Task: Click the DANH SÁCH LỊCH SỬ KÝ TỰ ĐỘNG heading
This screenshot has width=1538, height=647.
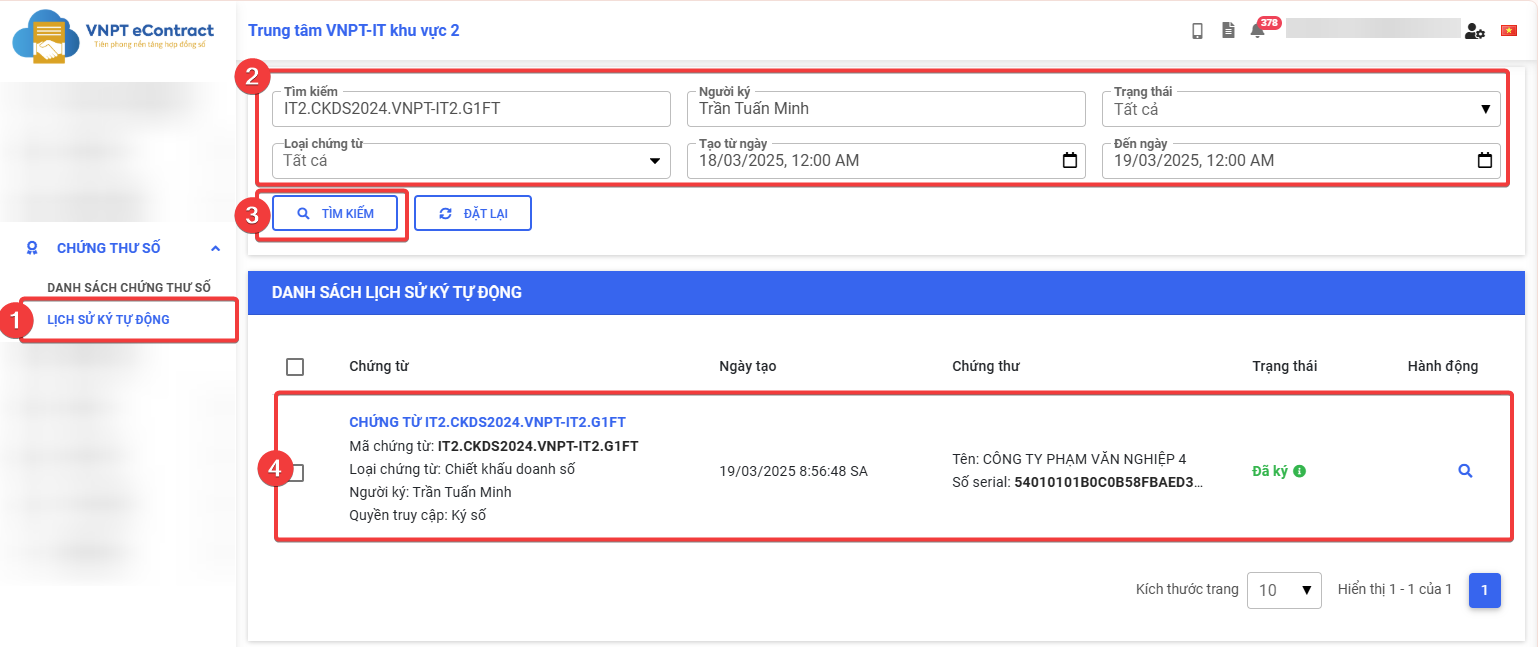Action: pyautogui.click(x=397, y=293)
